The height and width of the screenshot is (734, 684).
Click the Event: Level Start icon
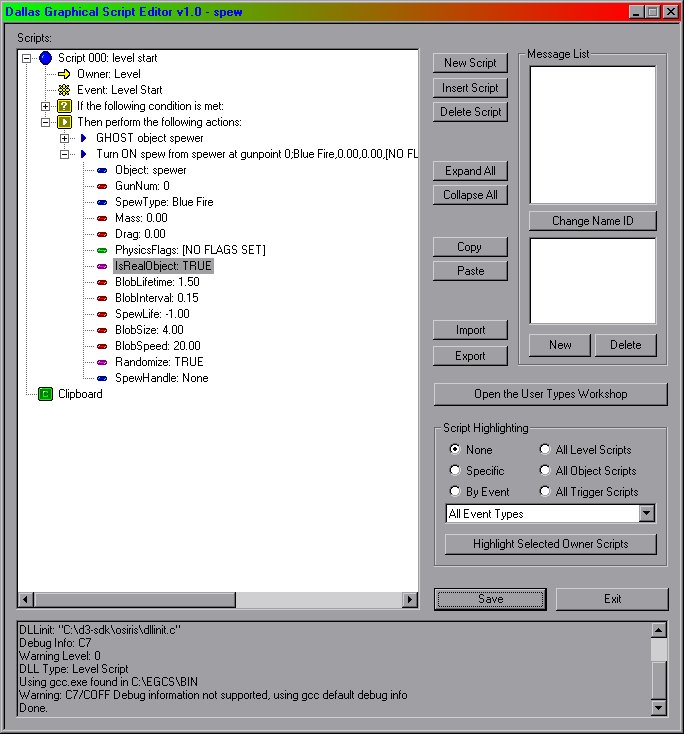coord(64,90)
